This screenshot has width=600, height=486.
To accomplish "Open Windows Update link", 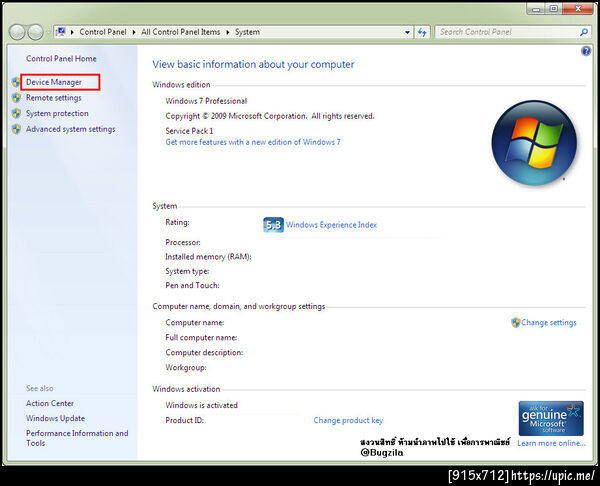I will coord(55,418).
